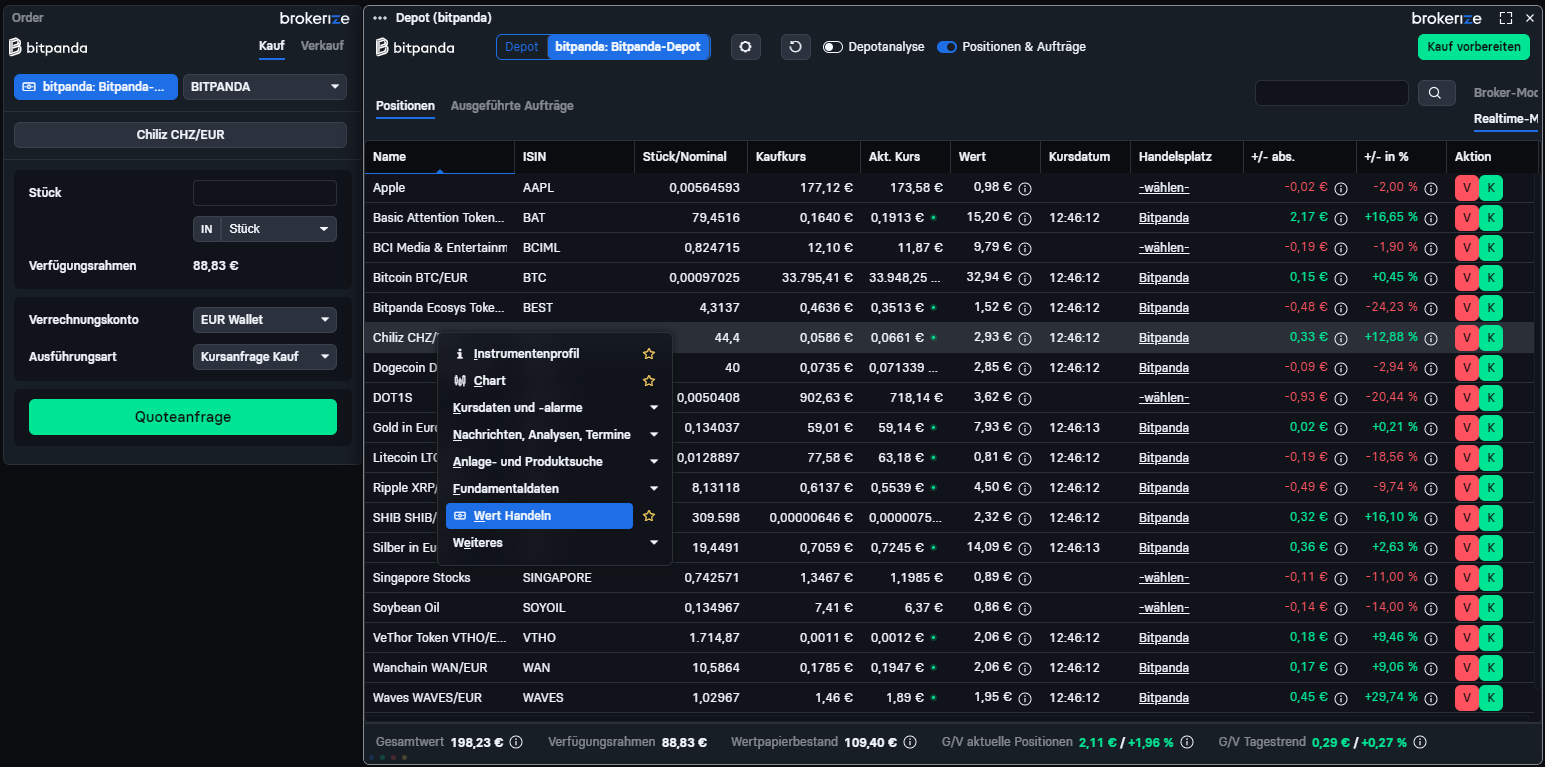Favorite the Wert Handeln entry star
This screenshot has width=1545, height=767.
click(x=649, y=516)
